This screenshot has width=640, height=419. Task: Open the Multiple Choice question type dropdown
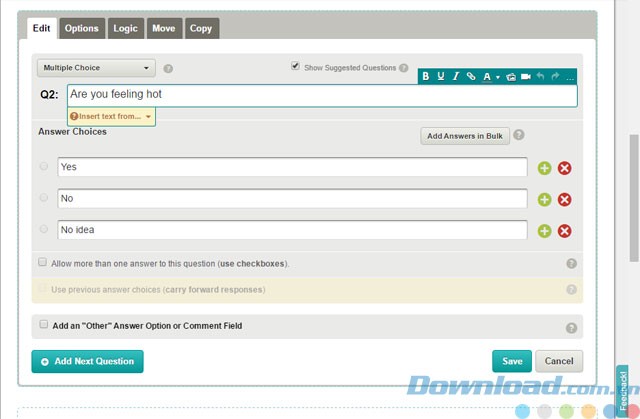coord(96,69)
